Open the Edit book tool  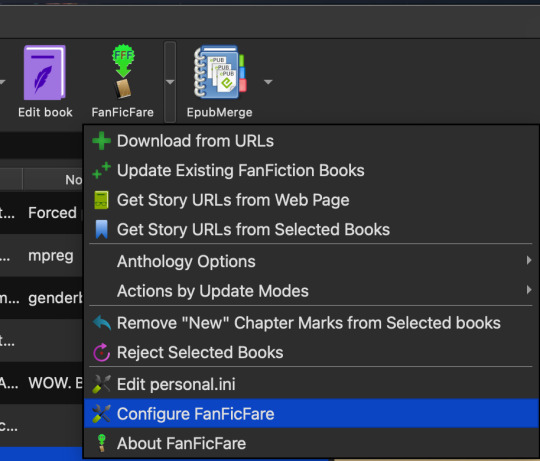pyautogui.click(x=45, y=82)
